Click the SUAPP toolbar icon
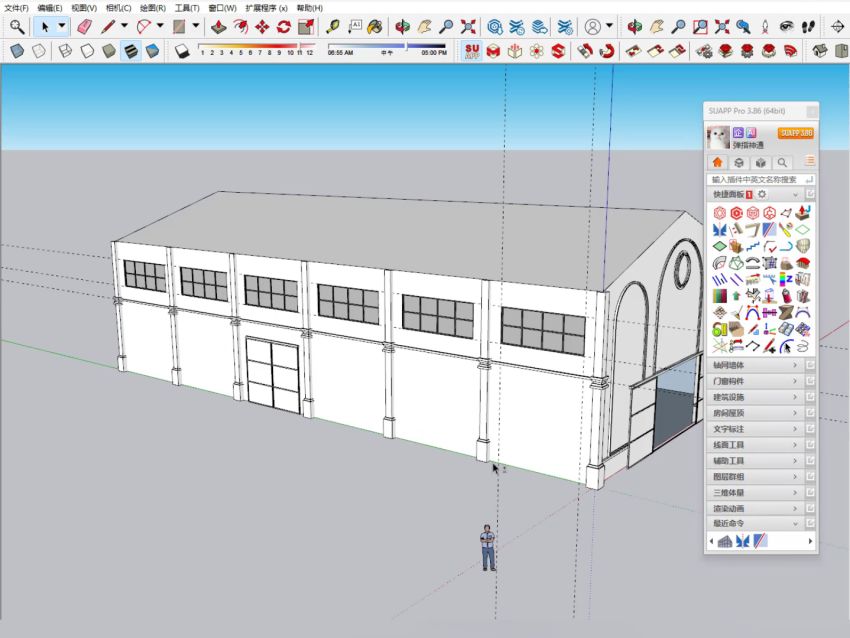 coord(472,51)
